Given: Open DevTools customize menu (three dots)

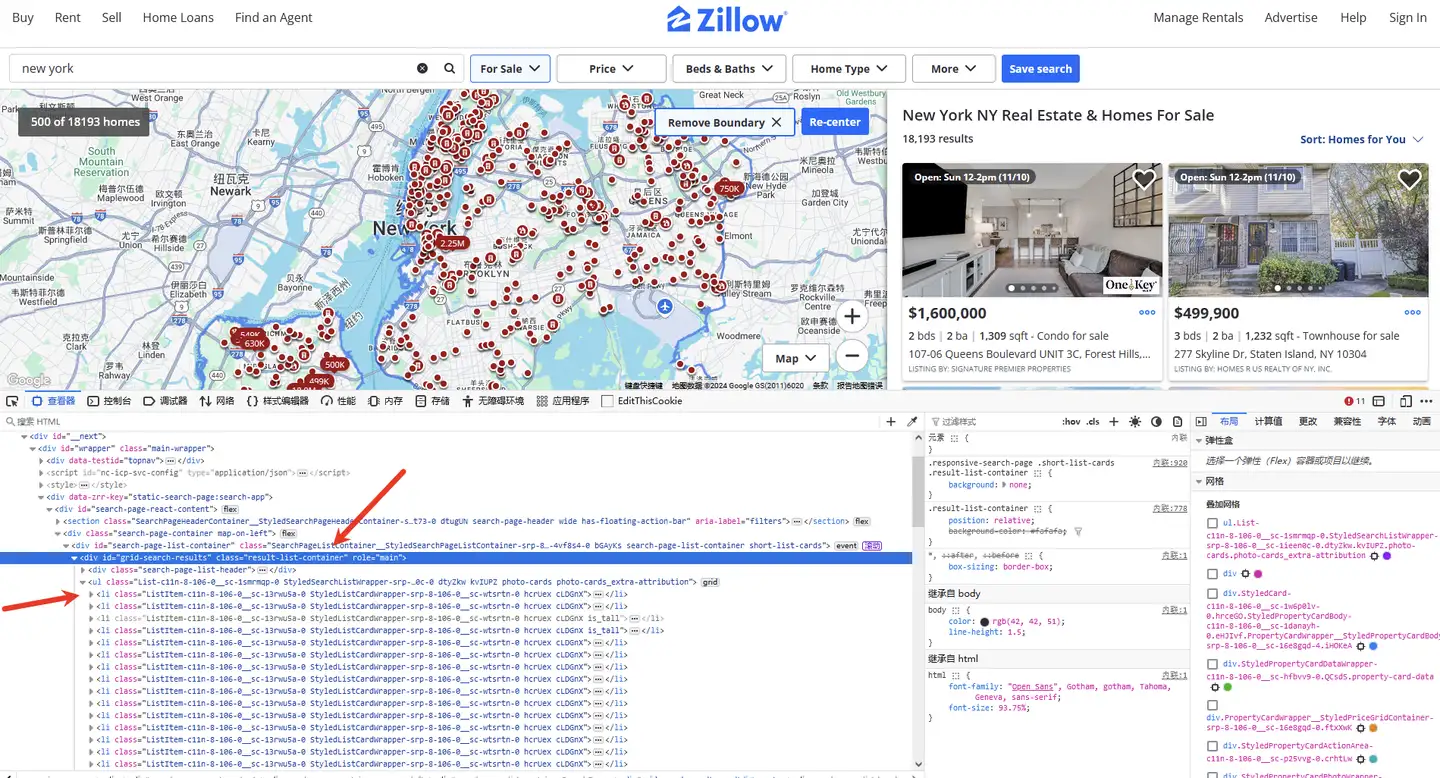Looking at the screenshot, I should (x=1425, y=401).
